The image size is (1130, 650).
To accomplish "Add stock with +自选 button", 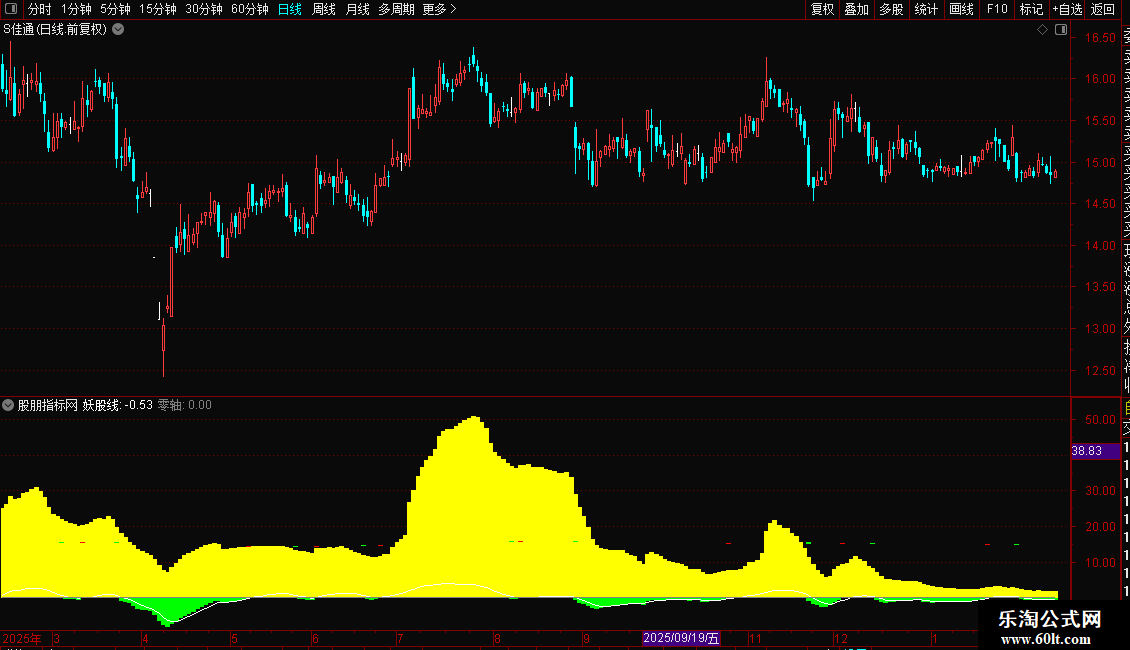I will click(x=1067, y=9).
